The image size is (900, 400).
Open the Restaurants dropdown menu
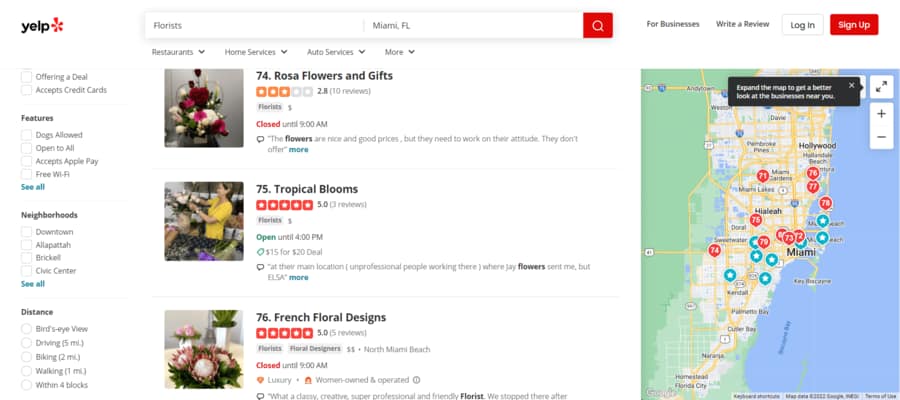[x=178, y=52]
